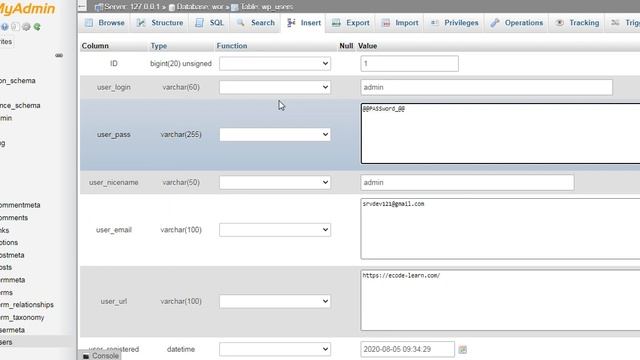
Task: Click the database icon in breadcrumb
Action: (x=172, y=7)
